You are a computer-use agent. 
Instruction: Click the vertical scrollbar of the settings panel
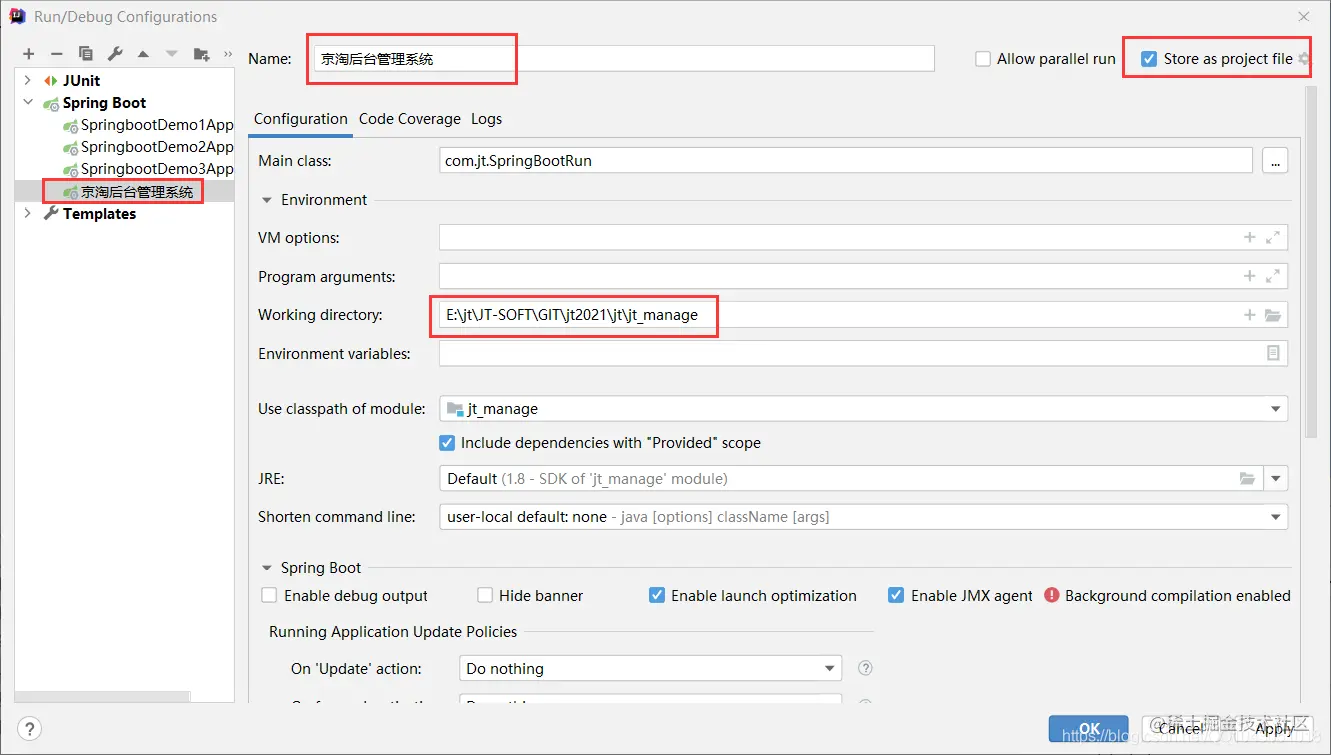(1310, 260)
